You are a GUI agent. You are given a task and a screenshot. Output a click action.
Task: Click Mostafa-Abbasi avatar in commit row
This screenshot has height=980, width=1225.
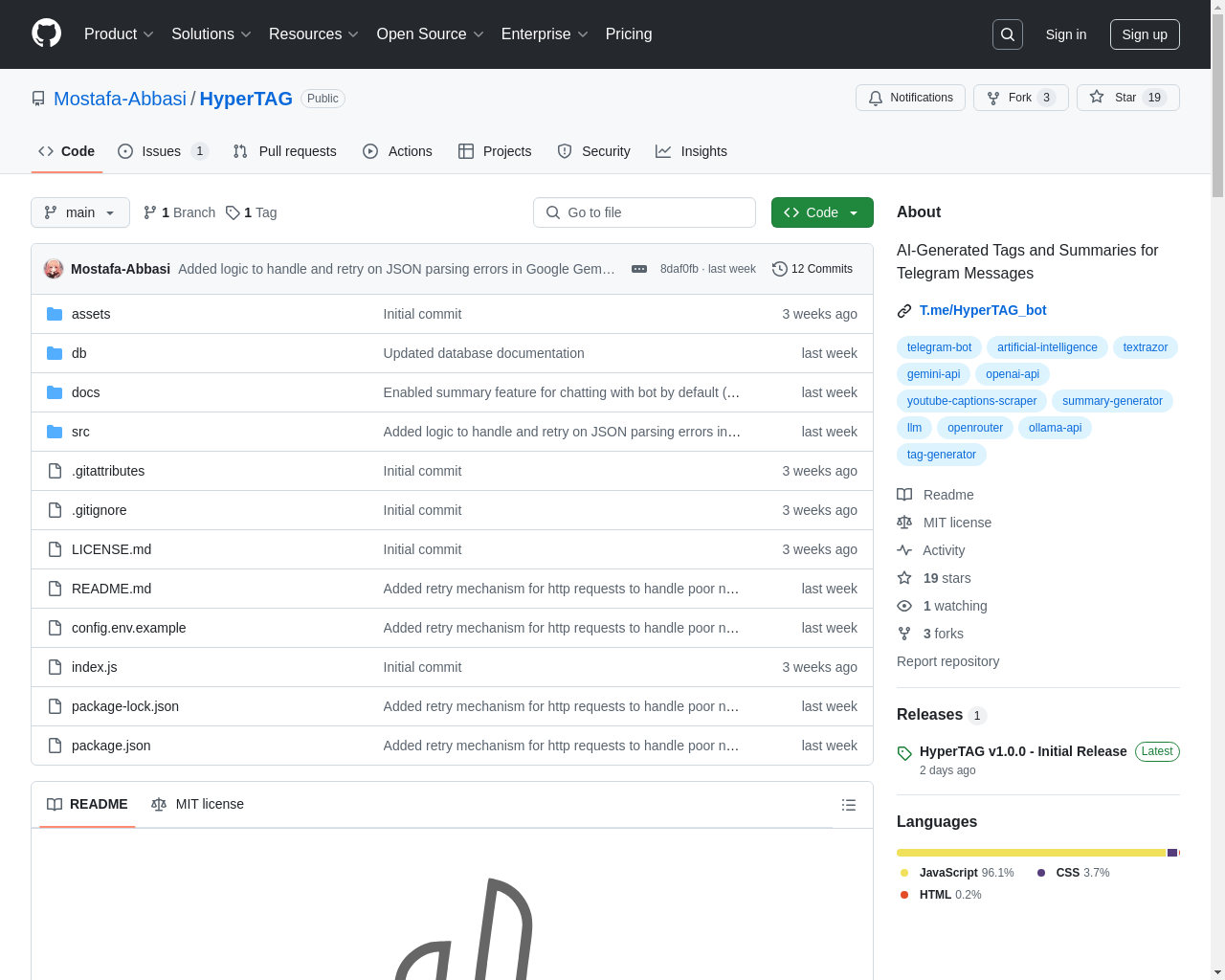pos(54,269)
